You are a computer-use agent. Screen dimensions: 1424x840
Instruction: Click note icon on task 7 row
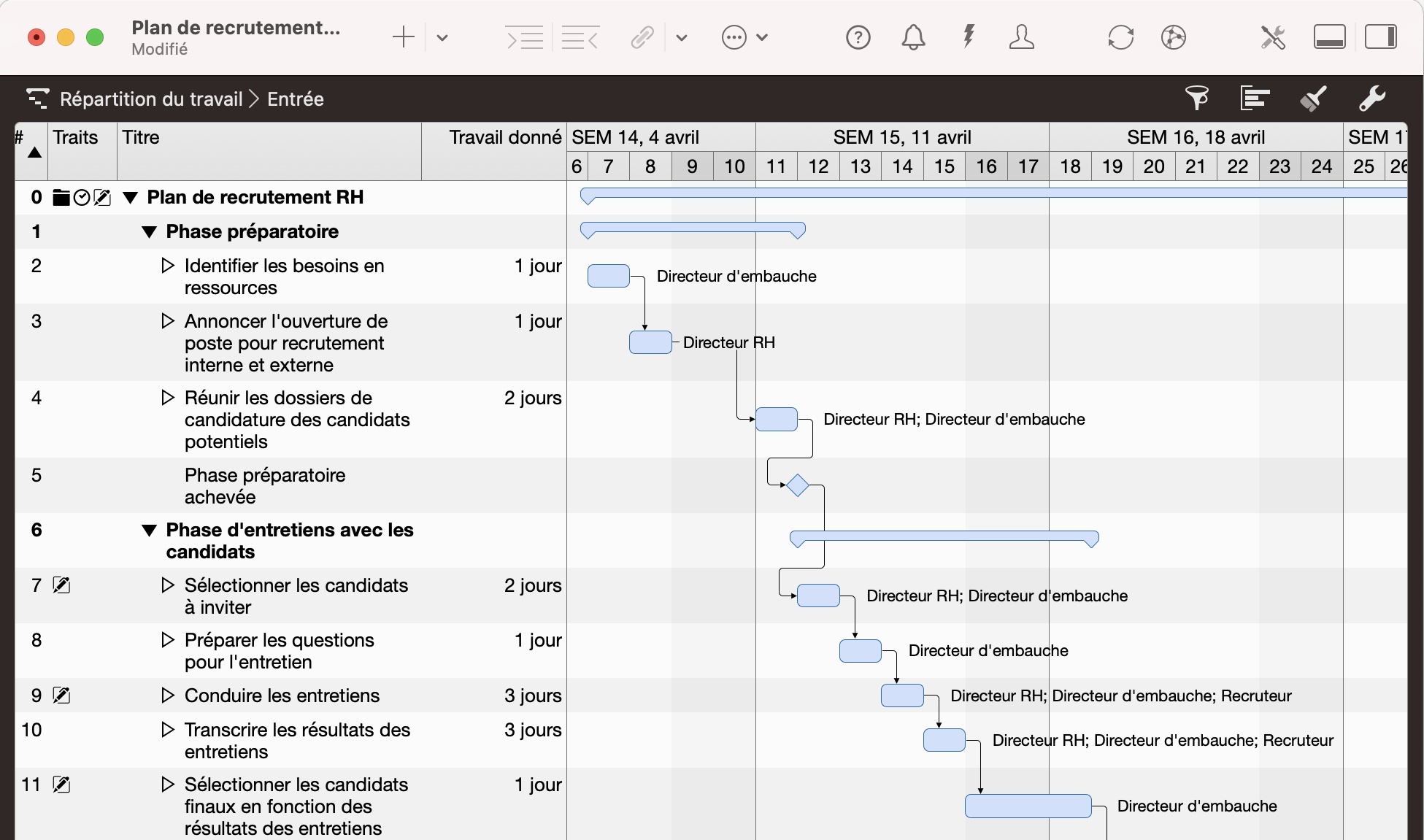click(62, 585)
